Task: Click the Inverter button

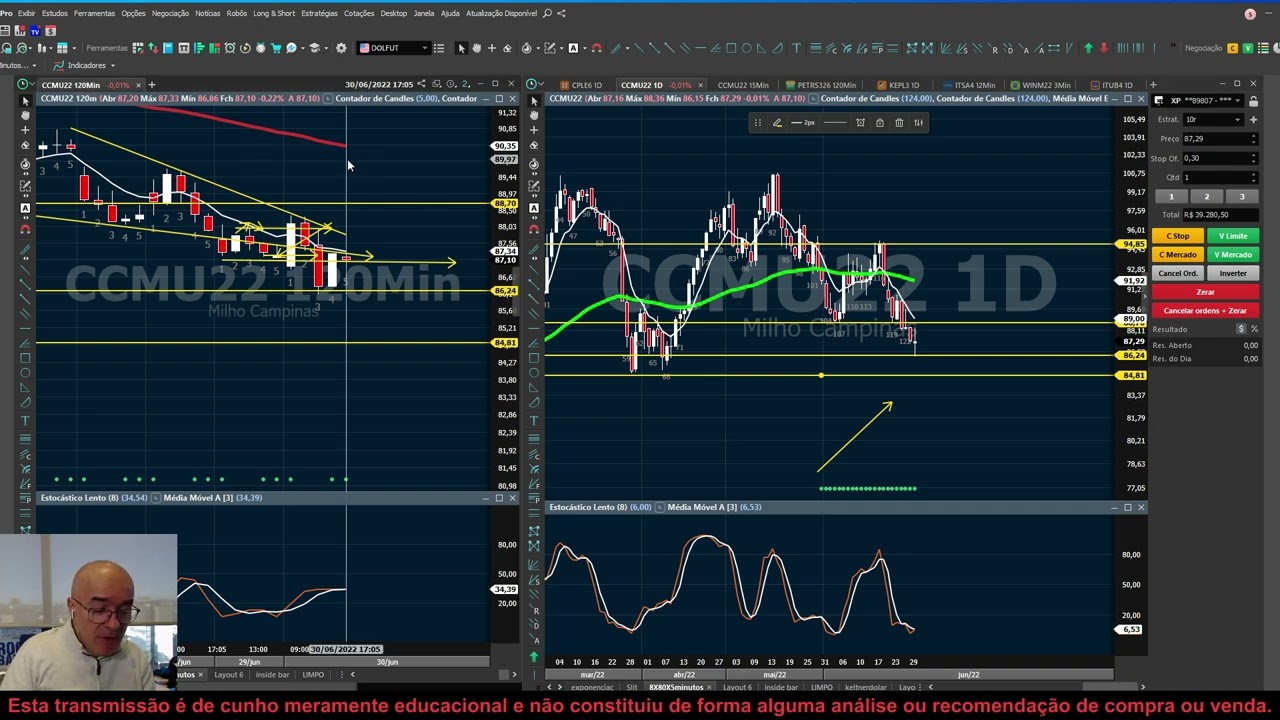Action: pyautogui.click(x=1233, y=273)
